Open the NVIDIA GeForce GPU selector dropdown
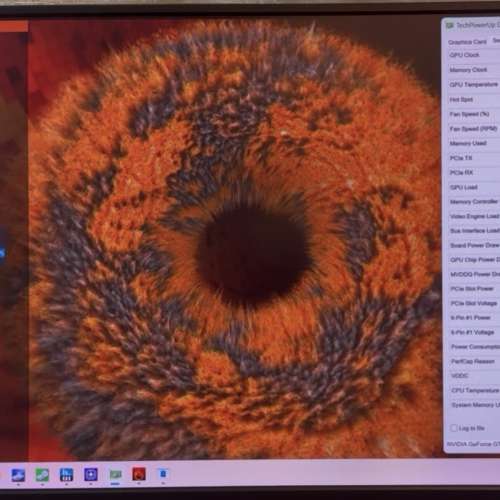The width and height of the screenshot is (500, 500). [x=473, y=444]
